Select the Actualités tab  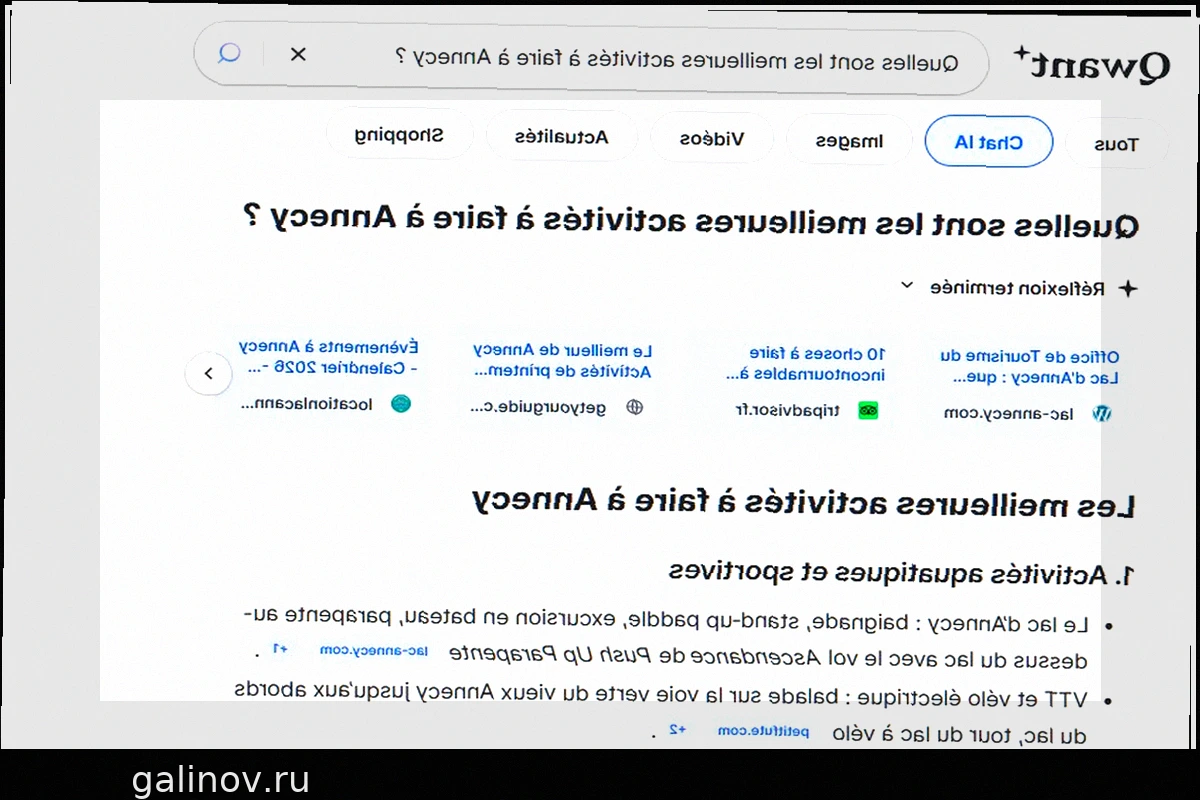click(561, 137)
